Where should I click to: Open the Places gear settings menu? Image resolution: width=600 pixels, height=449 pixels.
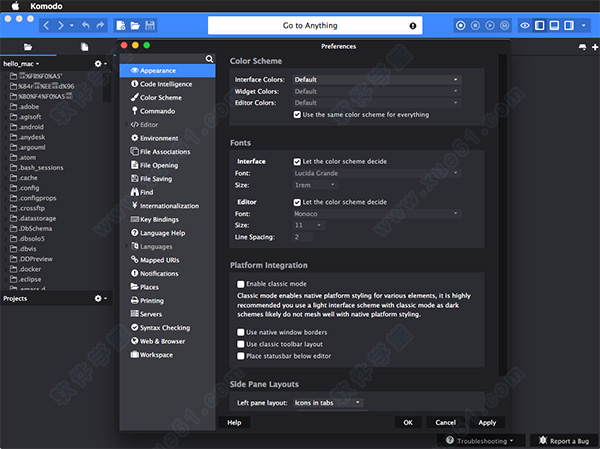point(100,64)
